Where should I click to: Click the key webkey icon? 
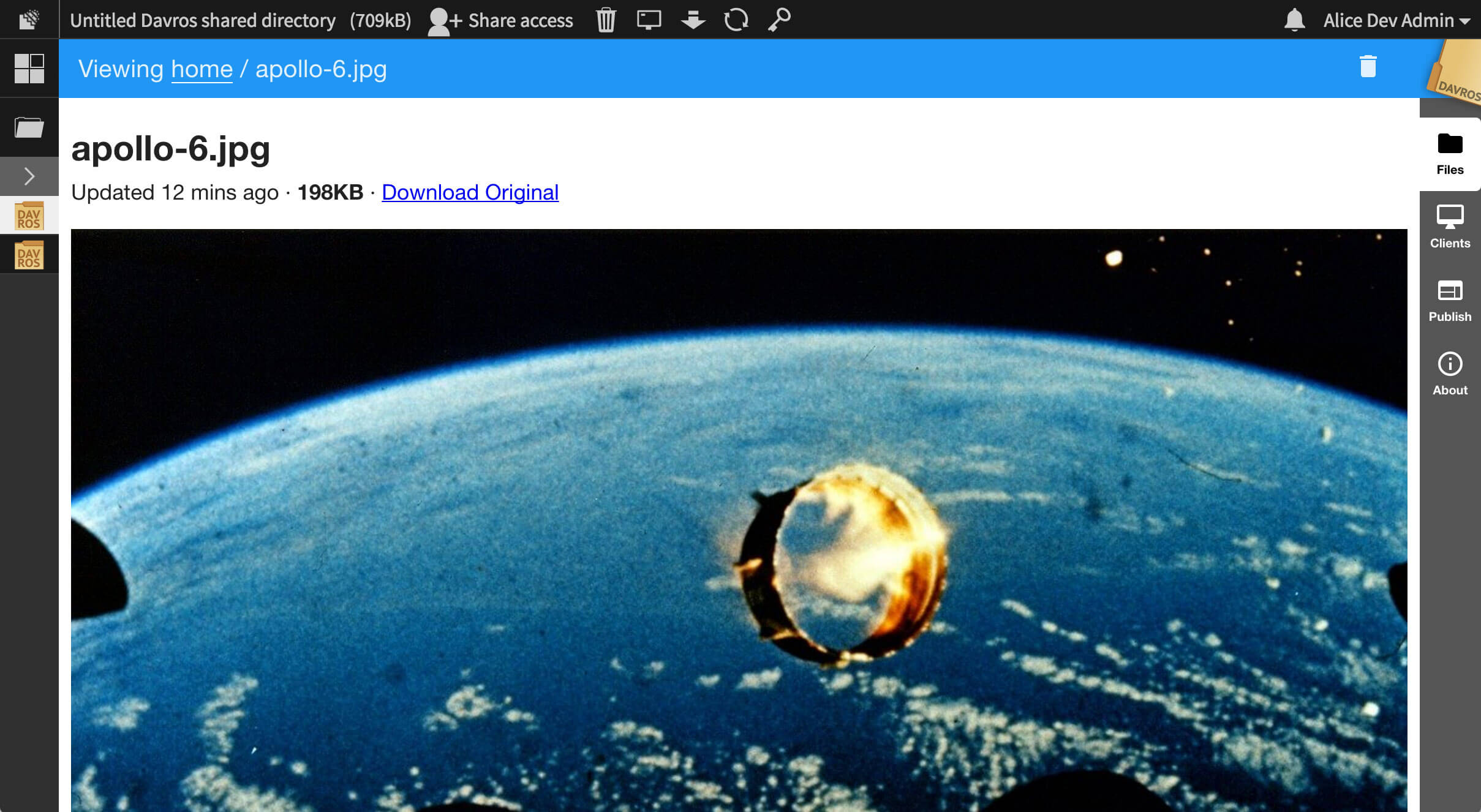(x=779, y=20)
